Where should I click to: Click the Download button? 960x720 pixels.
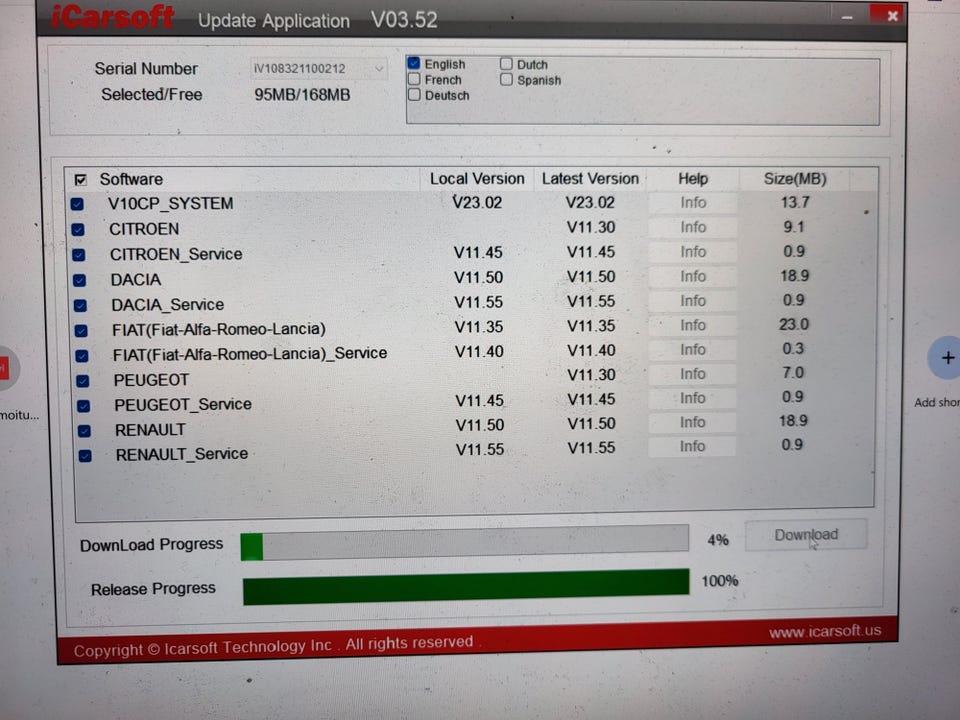click(806, 534)
